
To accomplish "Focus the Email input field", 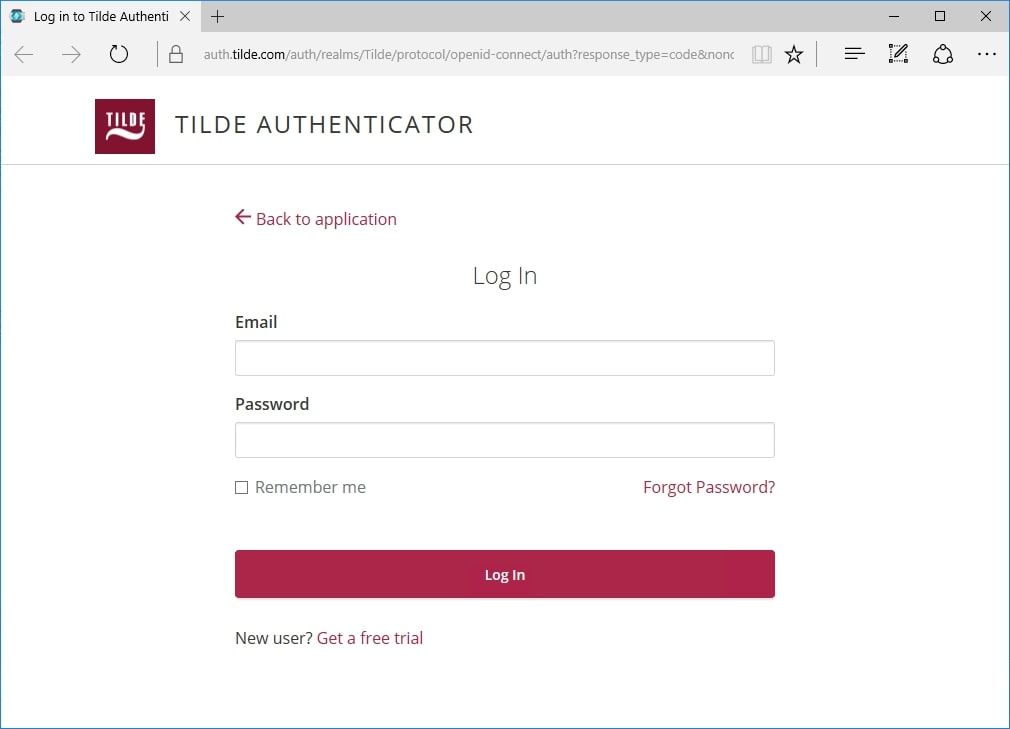I will (504, 358).
